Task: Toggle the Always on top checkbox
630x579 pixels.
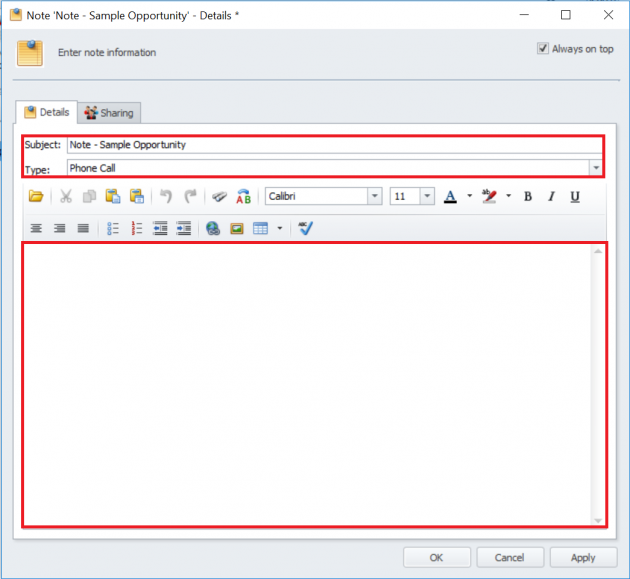Action: pos(543,48)
